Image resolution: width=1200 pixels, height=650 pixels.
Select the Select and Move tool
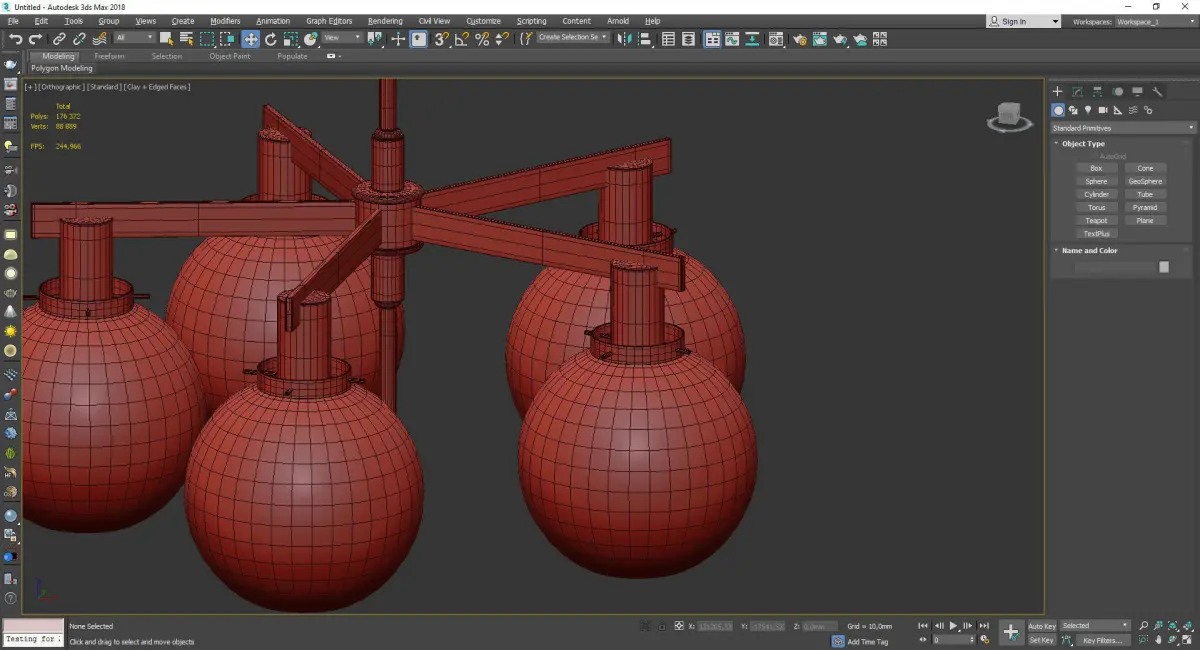(250, 39)
